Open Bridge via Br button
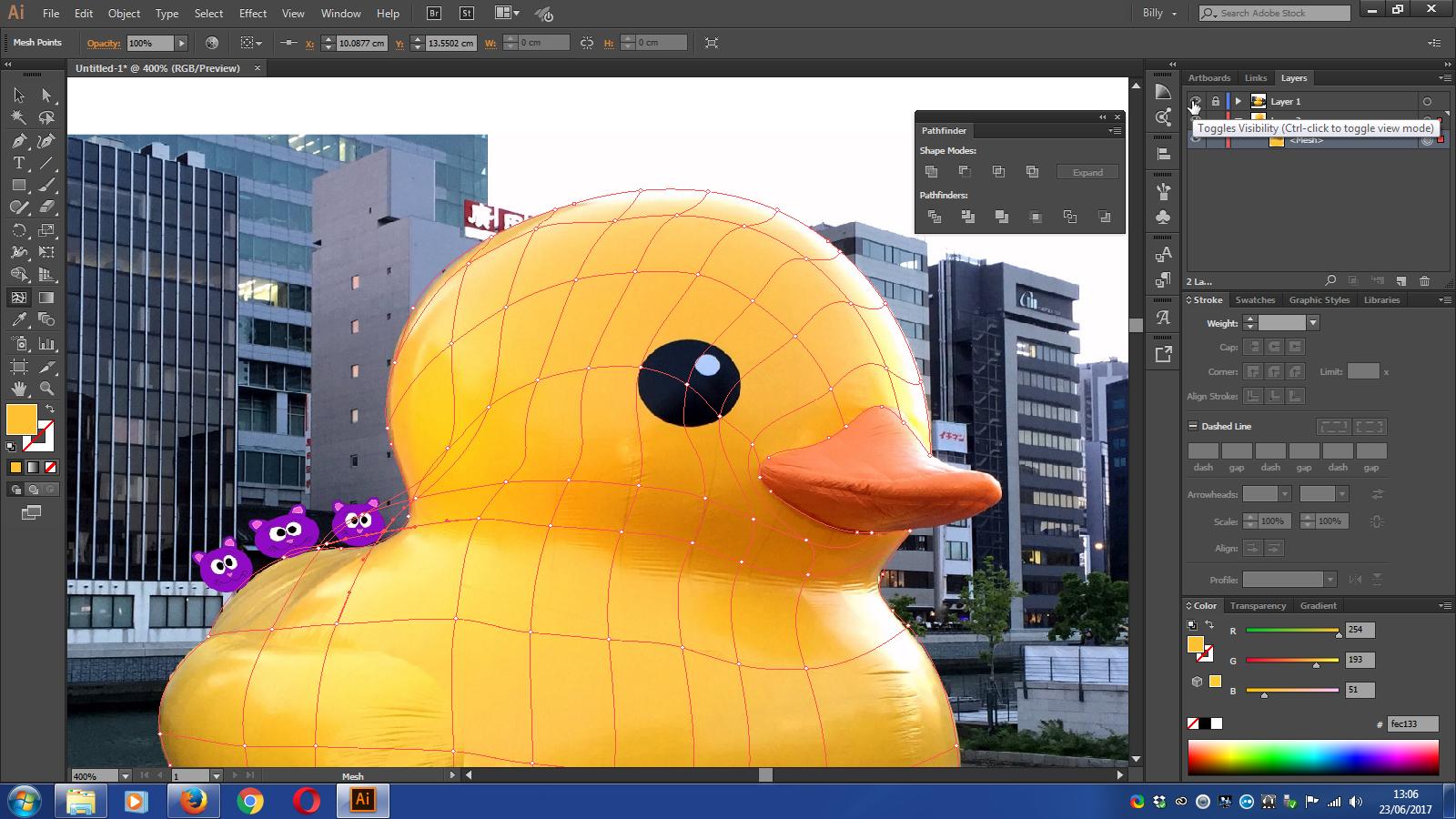The height and width of the screenshot is (819, 1456). coord(434,14)
